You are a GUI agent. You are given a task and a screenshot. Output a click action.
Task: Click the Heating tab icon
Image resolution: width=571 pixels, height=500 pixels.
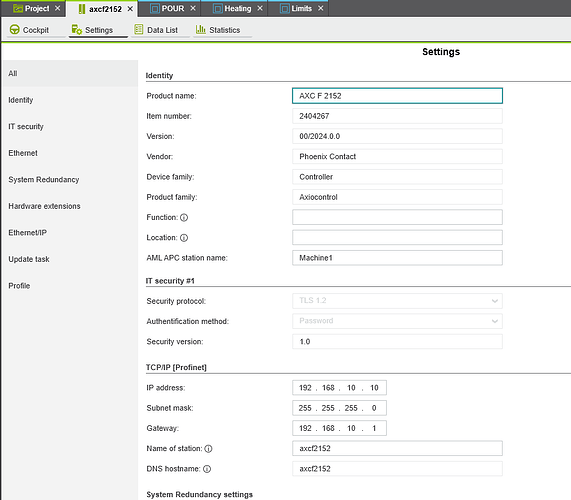(x=218, y=8)
